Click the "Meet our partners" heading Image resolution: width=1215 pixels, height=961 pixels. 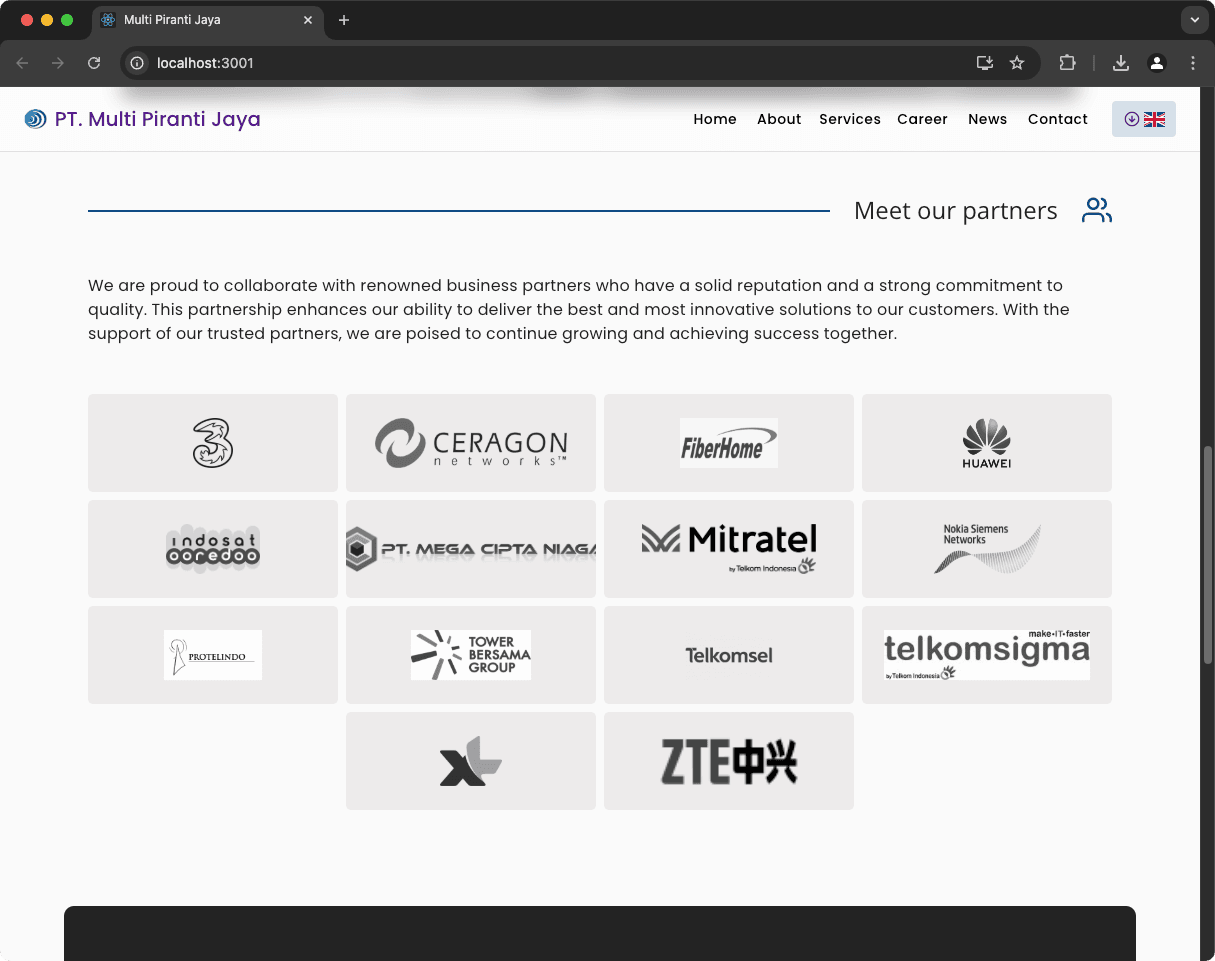tap(956, 211)
